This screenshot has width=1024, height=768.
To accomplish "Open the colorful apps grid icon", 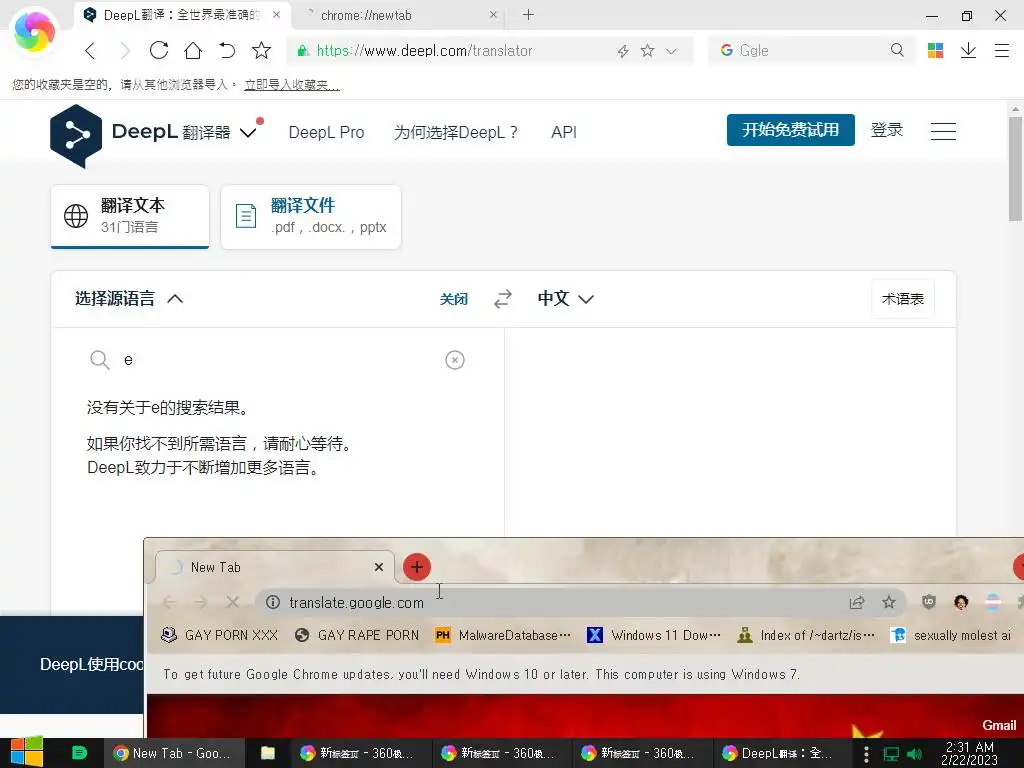I will (935, 50).
